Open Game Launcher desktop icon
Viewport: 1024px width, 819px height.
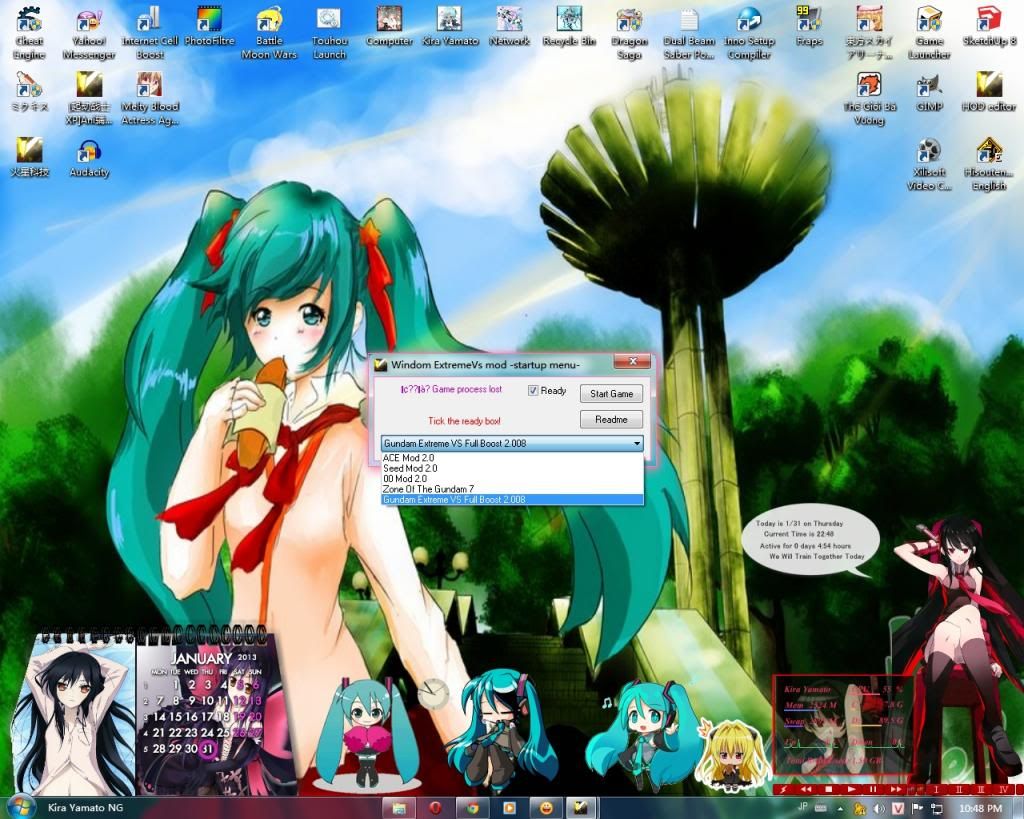click(929, 34)
